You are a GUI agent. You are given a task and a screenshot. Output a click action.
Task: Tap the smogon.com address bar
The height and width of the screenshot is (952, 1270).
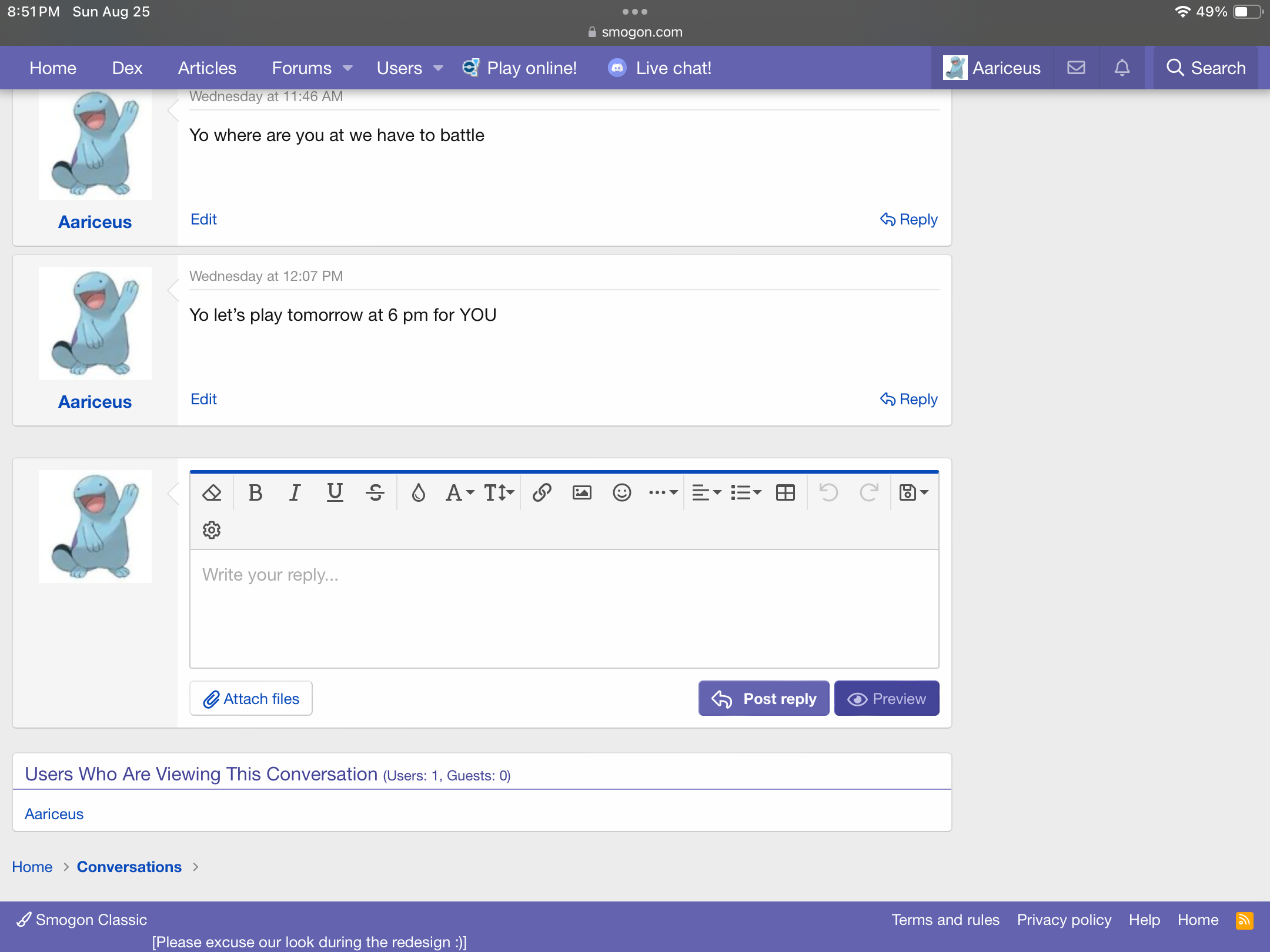coord(635,32)
